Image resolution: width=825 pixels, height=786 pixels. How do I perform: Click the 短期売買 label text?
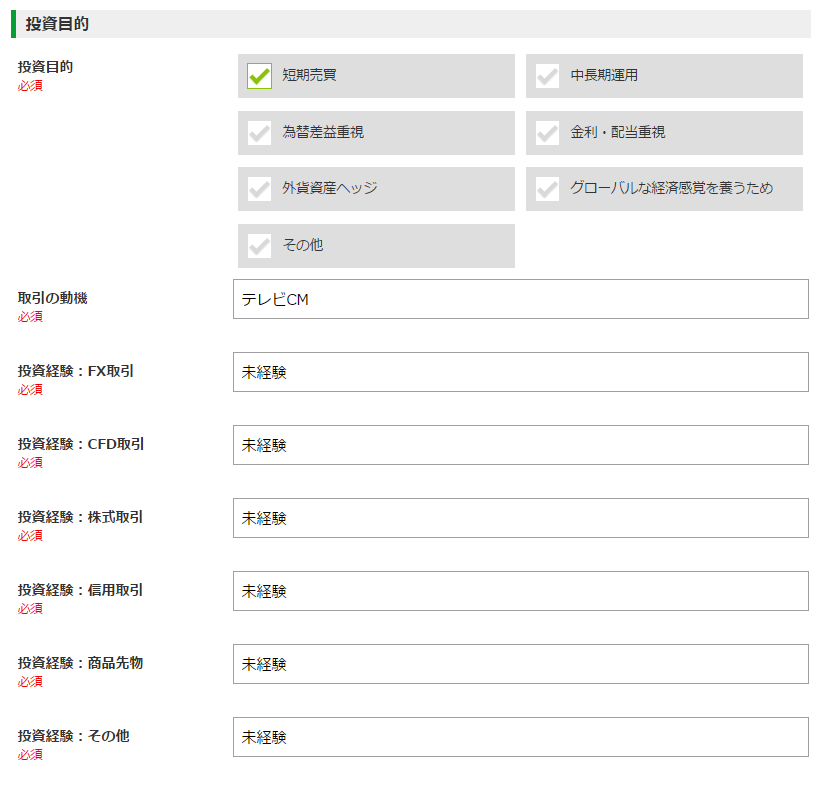tap(309, 75)
